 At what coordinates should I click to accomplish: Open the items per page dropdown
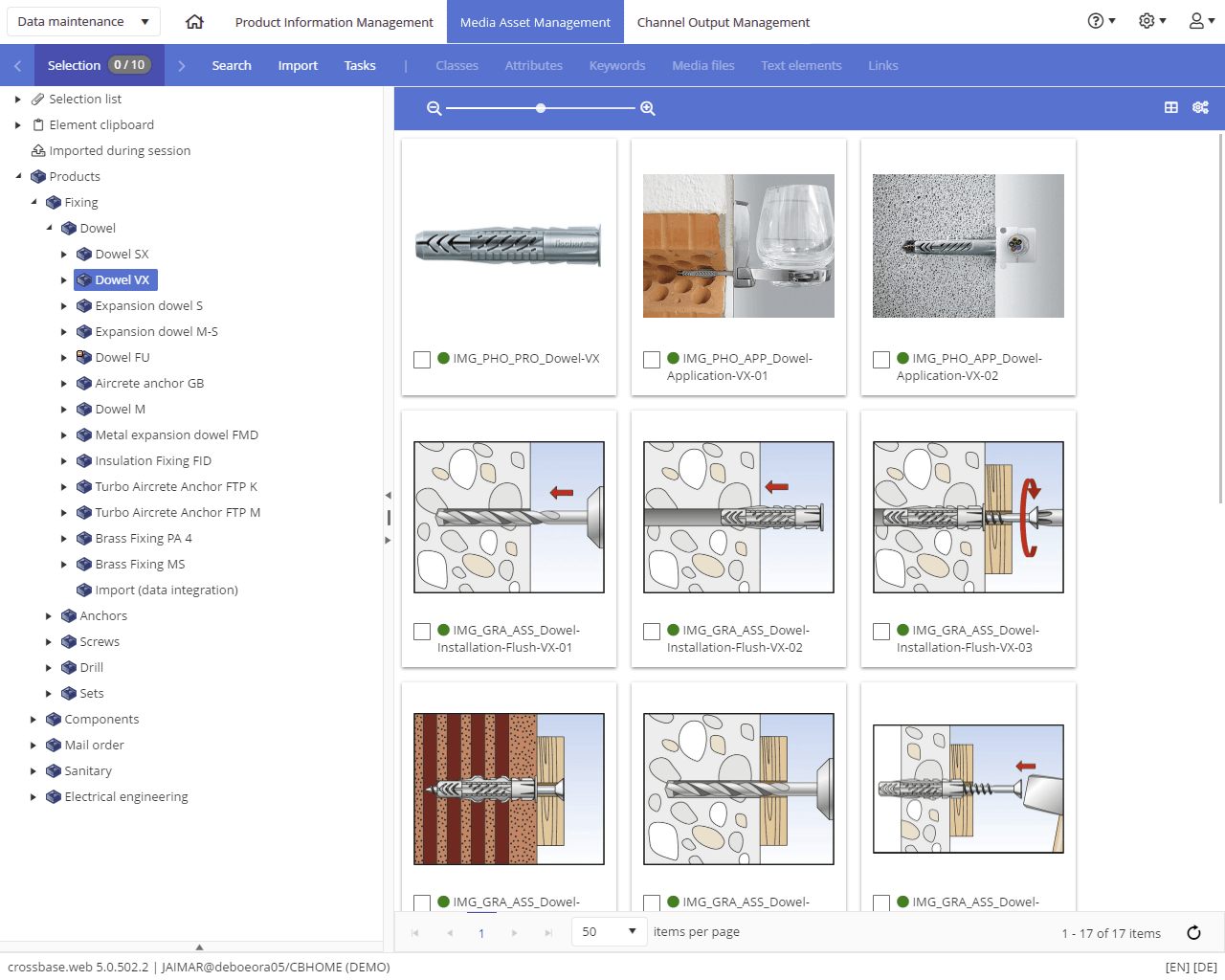pyautogui.click(x=610, y=931)
